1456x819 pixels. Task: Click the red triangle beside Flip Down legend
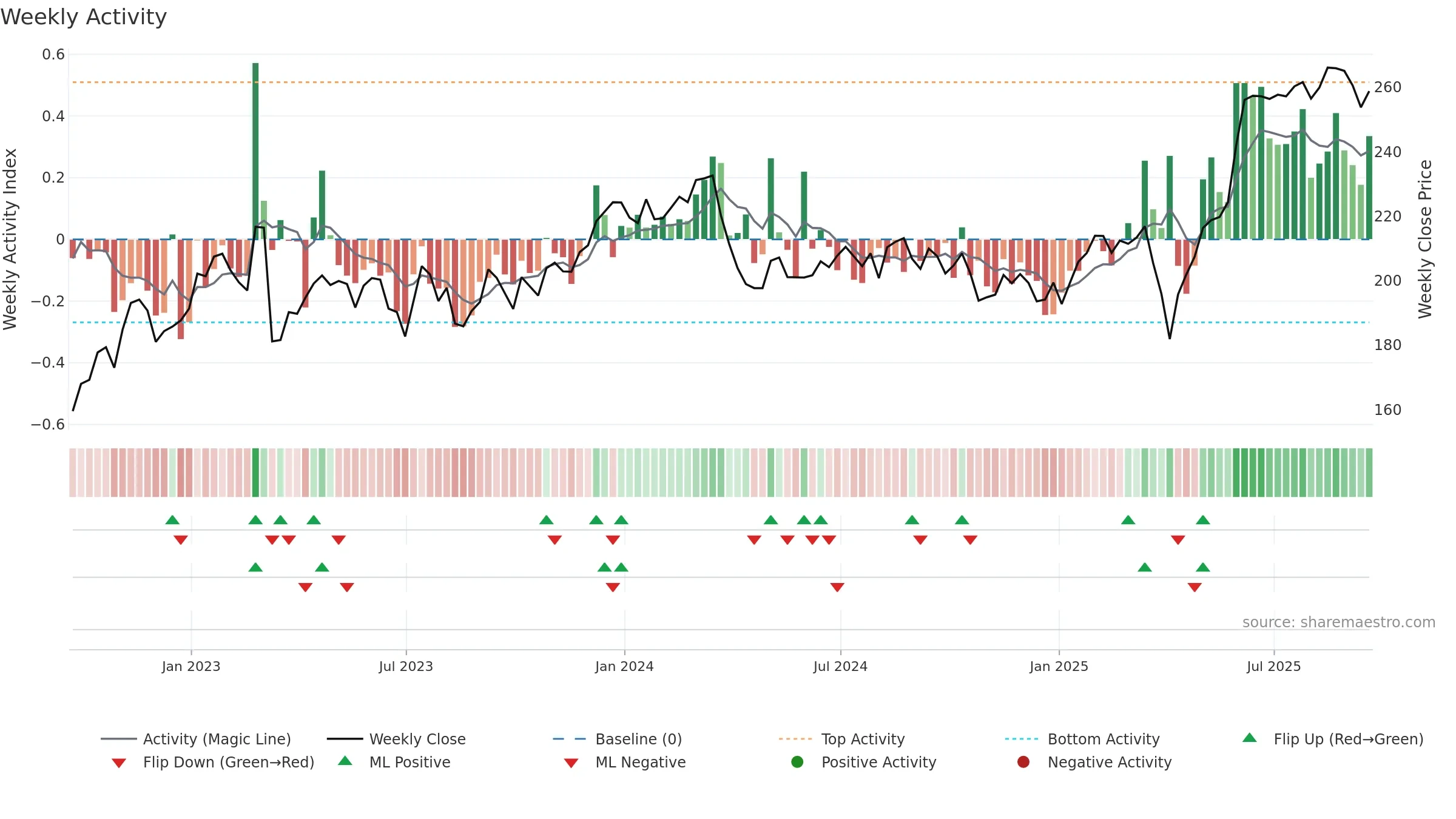click(x=119, y=763)
